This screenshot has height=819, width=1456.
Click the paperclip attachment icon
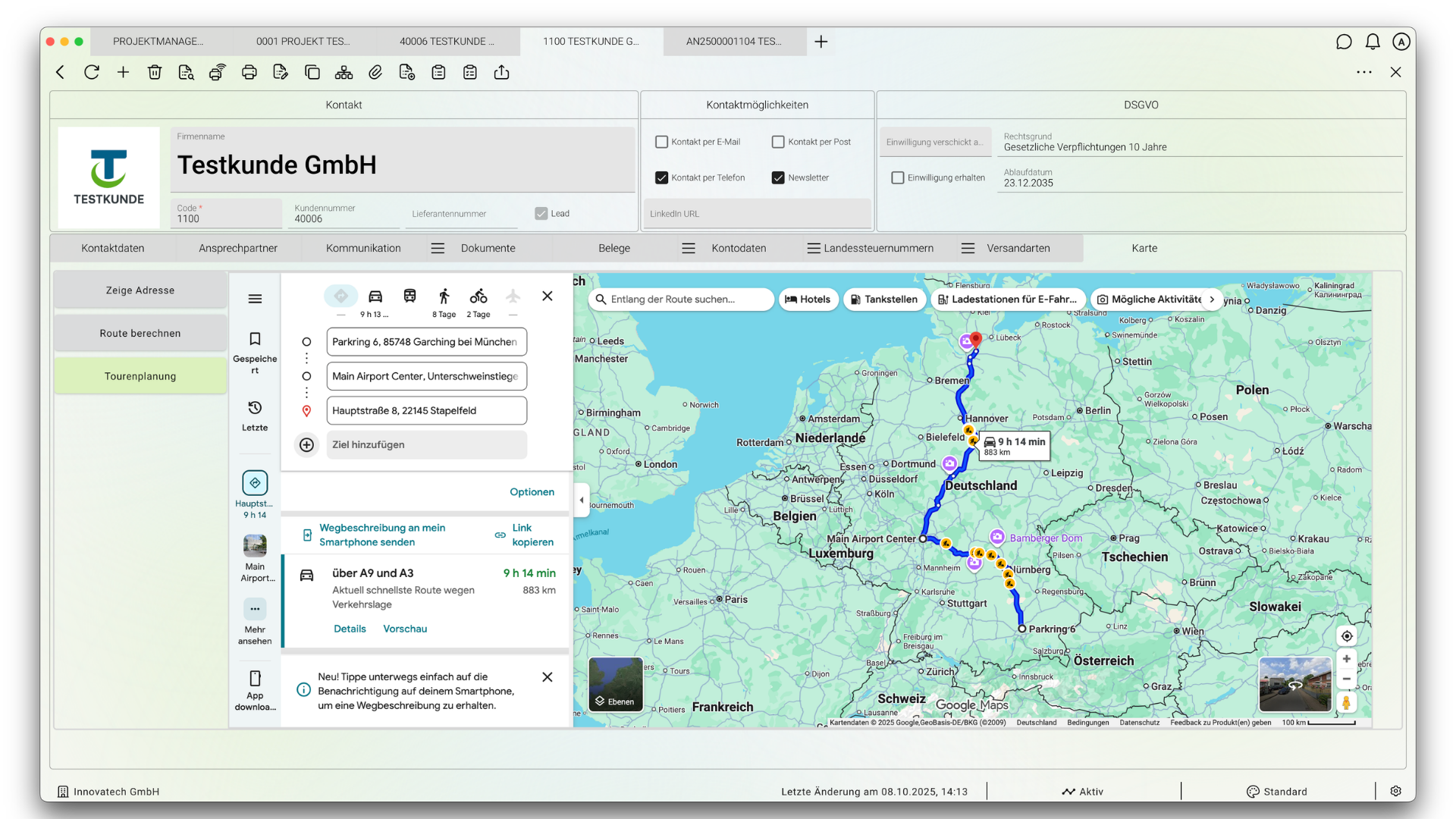coord(375,72)
